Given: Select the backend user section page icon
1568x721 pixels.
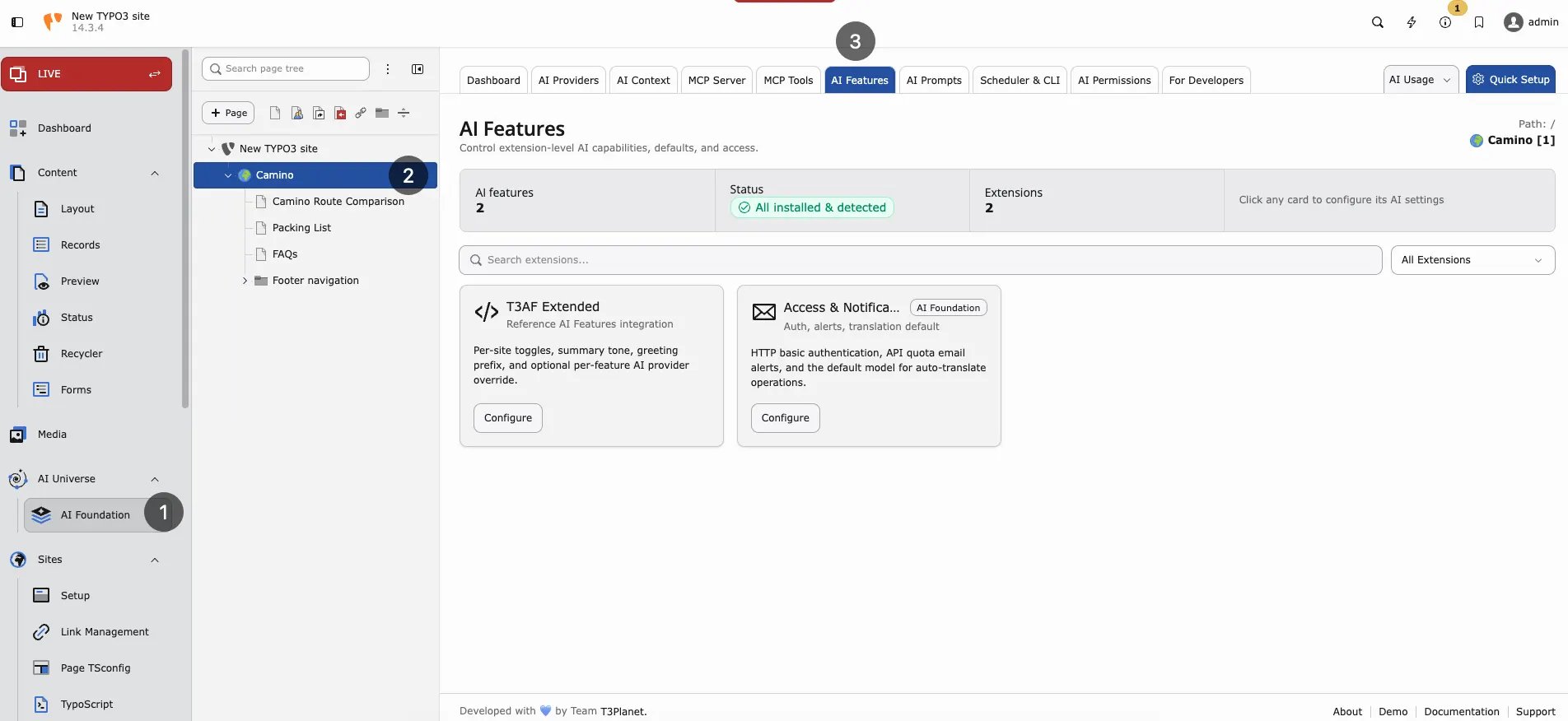Looking at the screenshot, I should (x=297, y=113).
